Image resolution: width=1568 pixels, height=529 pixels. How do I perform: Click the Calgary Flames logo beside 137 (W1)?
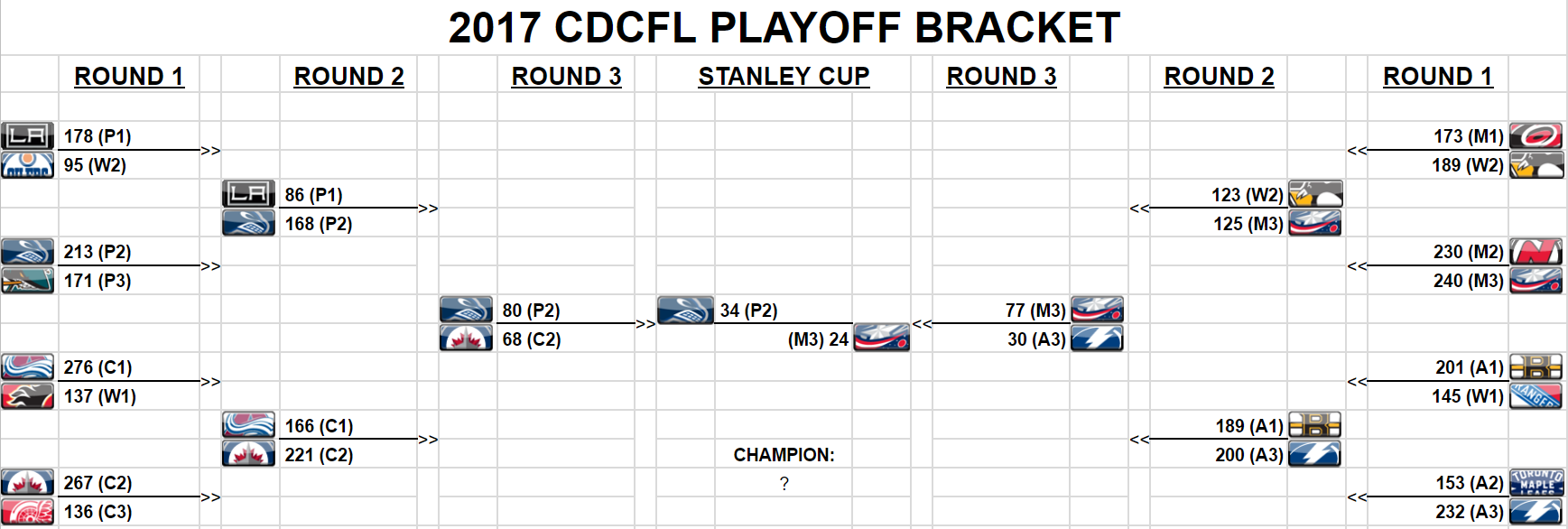[x=28, y=396]
